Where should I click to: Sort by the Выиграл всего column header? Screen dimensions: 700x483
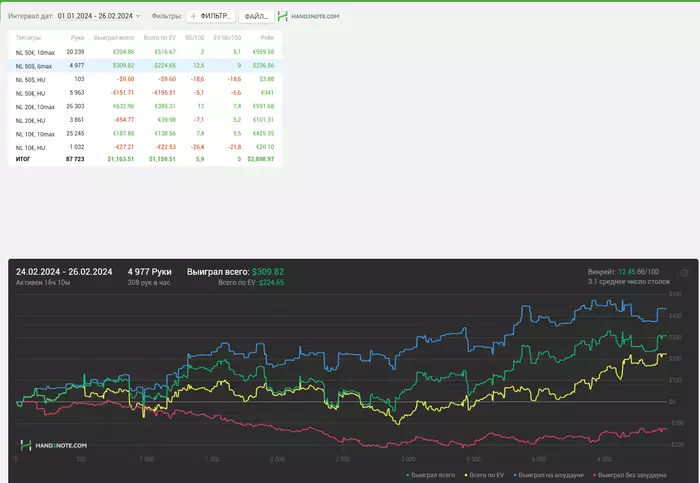pos(114,38)
